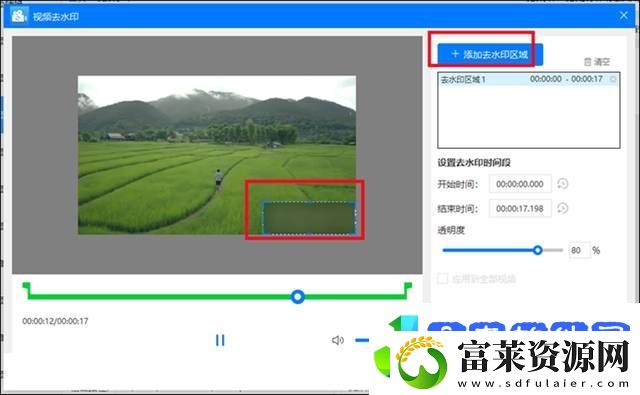Click the 添加去水印区域 button
The height and width of the screenshot is (395, 640).
(490, 54)
